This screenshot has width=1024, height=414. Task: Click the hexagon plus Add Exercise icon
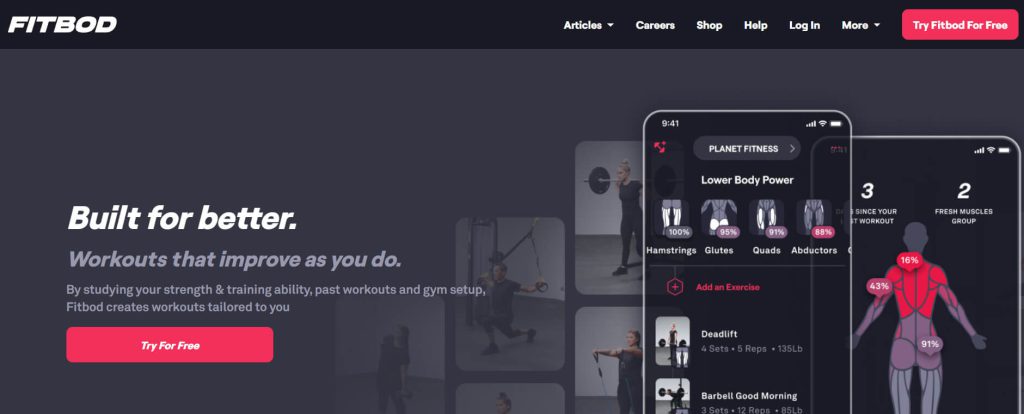tap(675, 287)
